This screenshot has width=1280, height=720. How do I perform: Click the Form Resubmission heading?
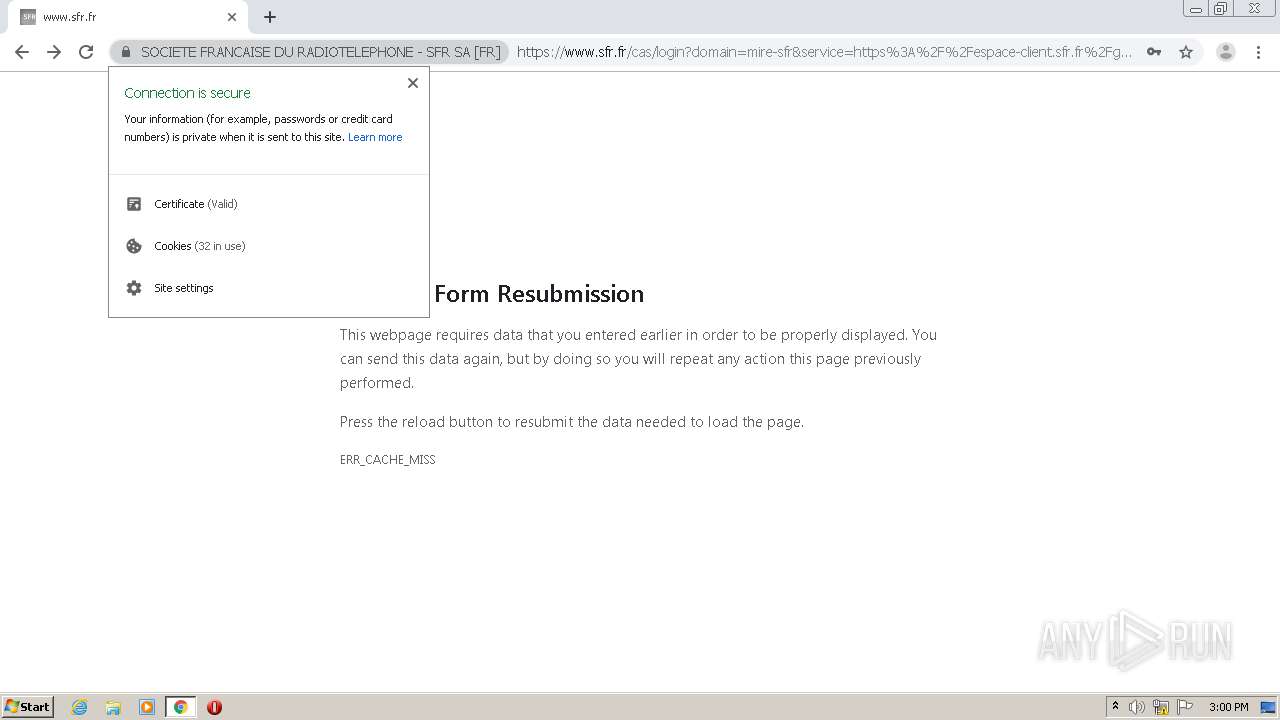pos(539,294)
